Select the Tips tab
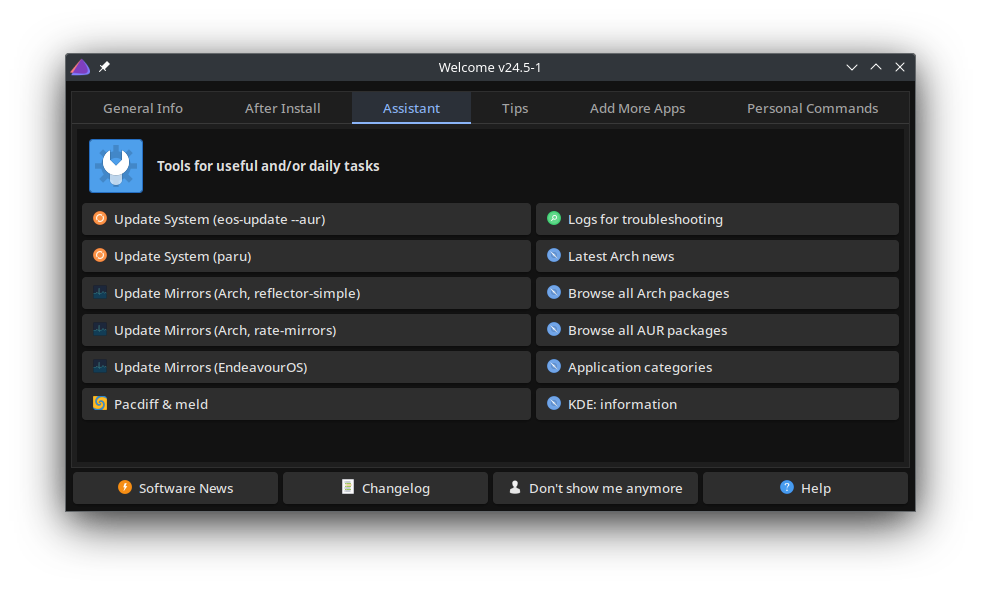 [x=515, y=108]
